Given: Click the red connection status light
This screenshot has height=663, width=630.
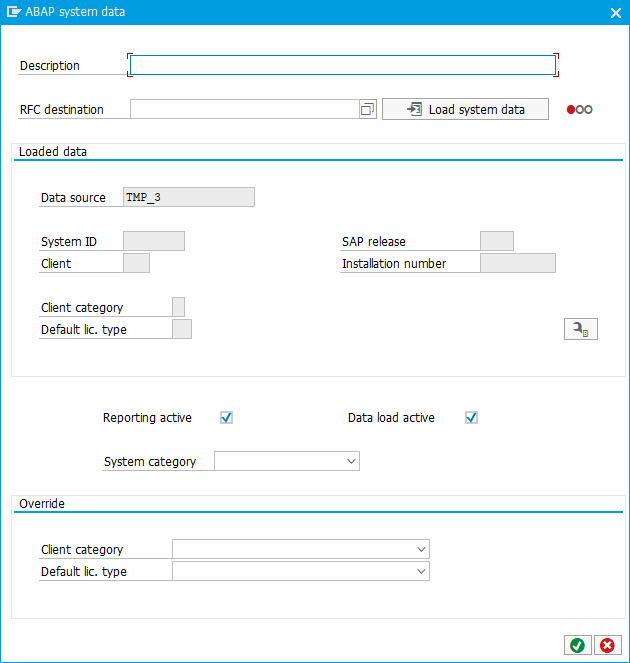Looking at the screenshot, I should click(x=571, y=110).
